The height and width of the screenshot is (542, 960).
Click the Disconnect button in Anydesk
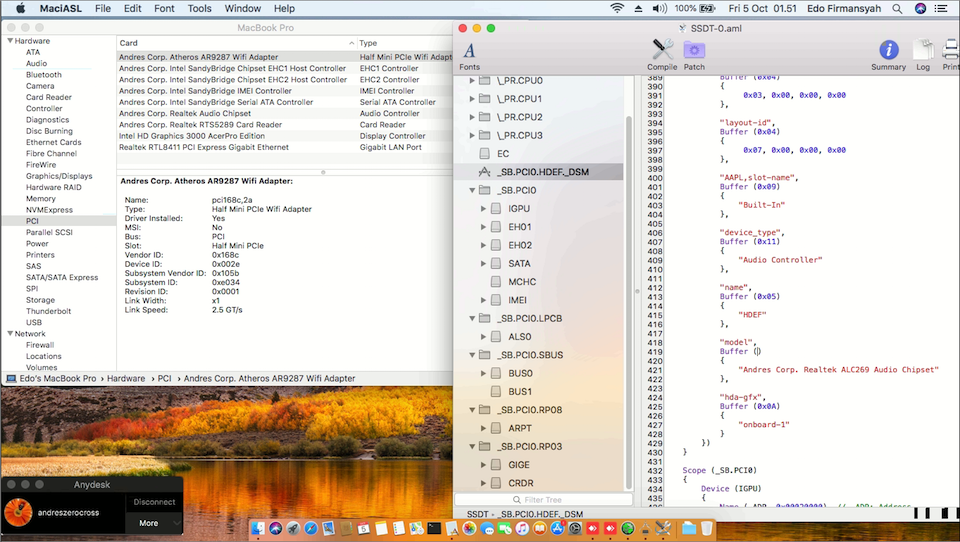[154, 502]
